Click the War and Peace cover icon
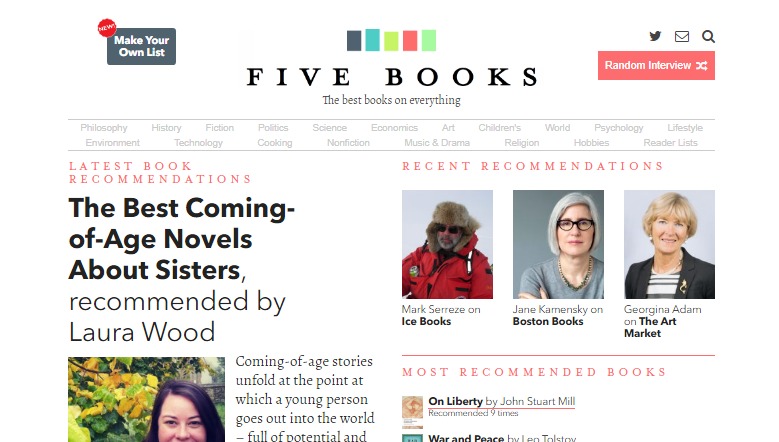Screen dimensions: 779x442 pyautogui.click(x=412, y=438)
